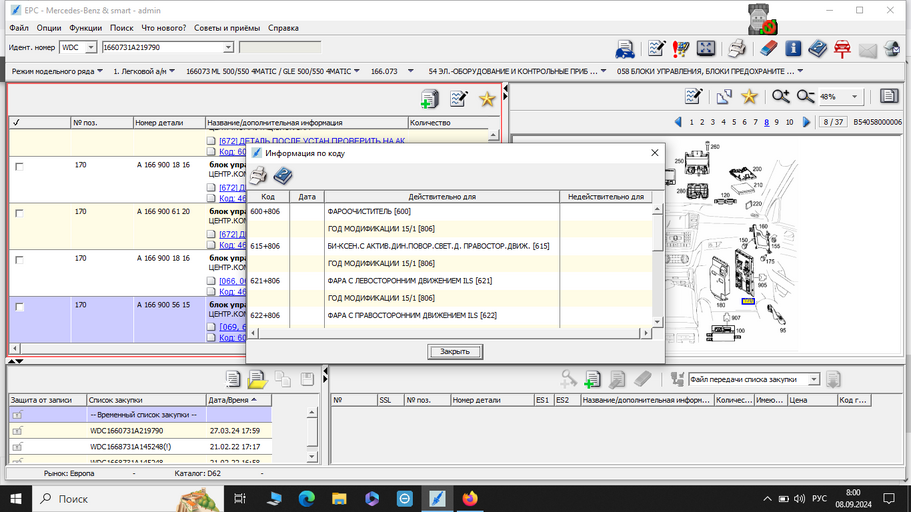Viewport: 911px width, 512px height.
Task: Click parts list horizontal scrollbar
Action: pyautogui.click(x=254, y=349)
